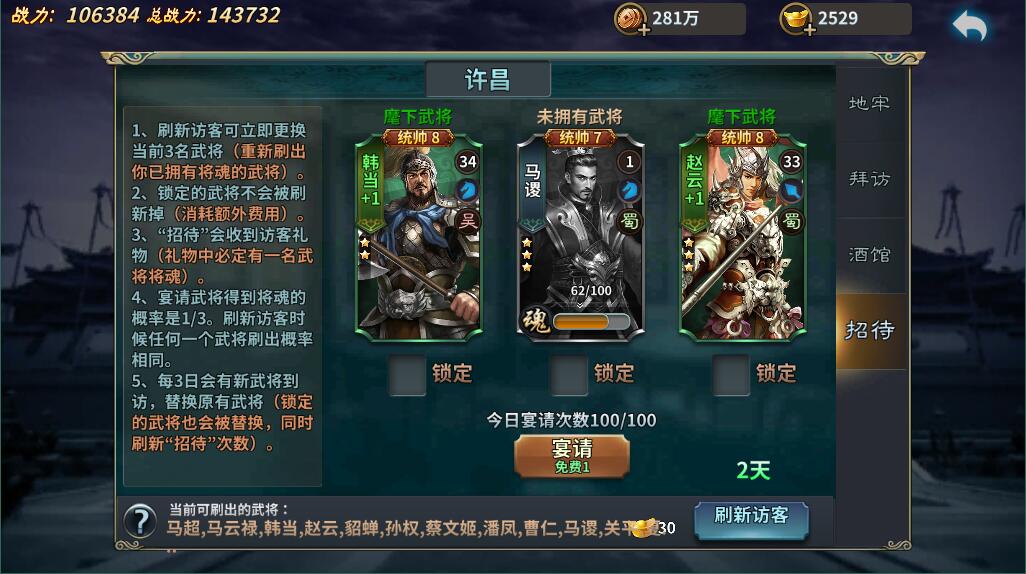
Task: Click 赵云's level 33 badge
Action: (x=791, y=162)
